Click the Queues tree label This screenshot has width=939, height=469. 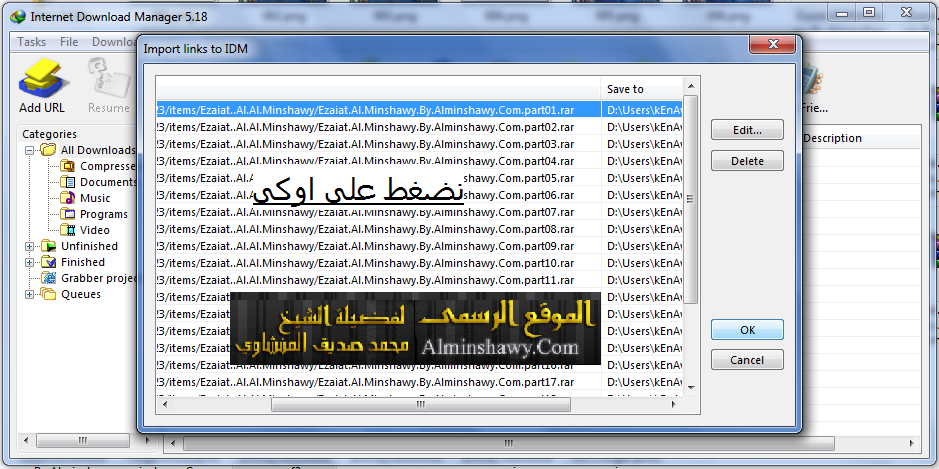81,294
